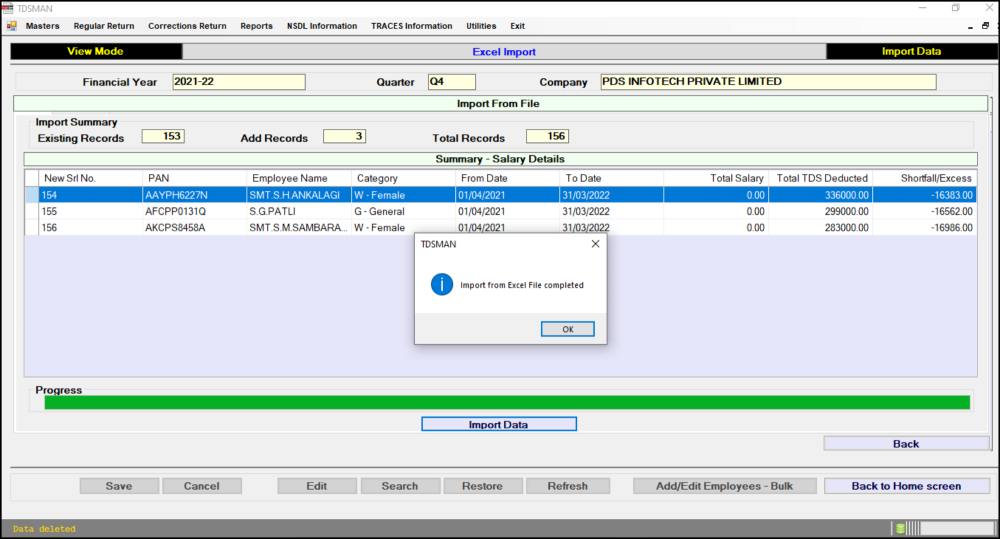Image resolution: width=1000 pixels, height=539 pixels.
Task: Open the Utilities menu
Action: point(481,26)
